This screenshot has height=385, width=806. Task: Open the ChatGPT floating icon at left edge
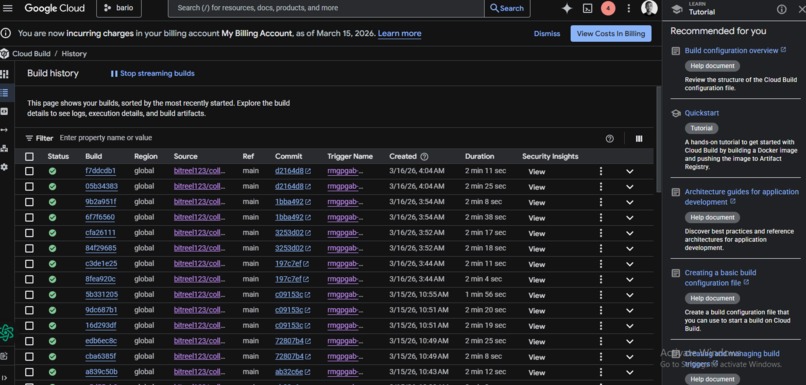(7, 333)
